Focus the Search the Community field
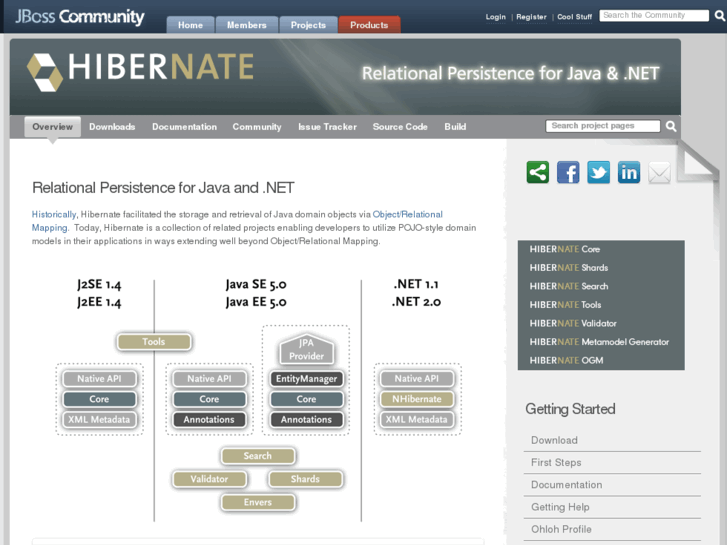Screen dimensions: 727x545 pyautogui.click(x=654, y=15)
